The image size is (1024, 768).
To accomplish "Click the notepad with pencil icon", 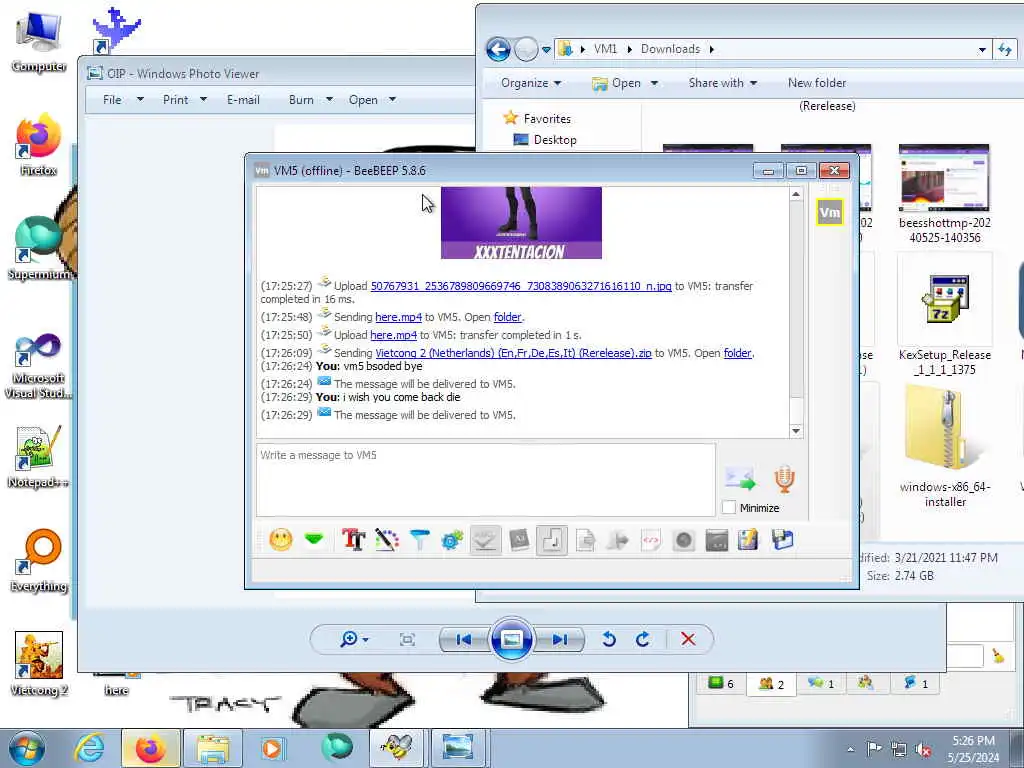I will tap(749, 540).
